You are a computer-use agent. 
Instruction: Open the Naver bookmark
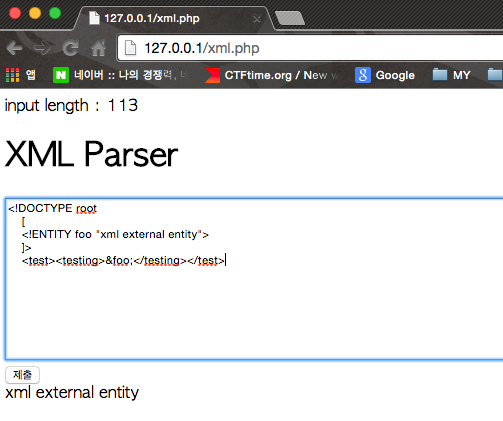tap(120, 75)
